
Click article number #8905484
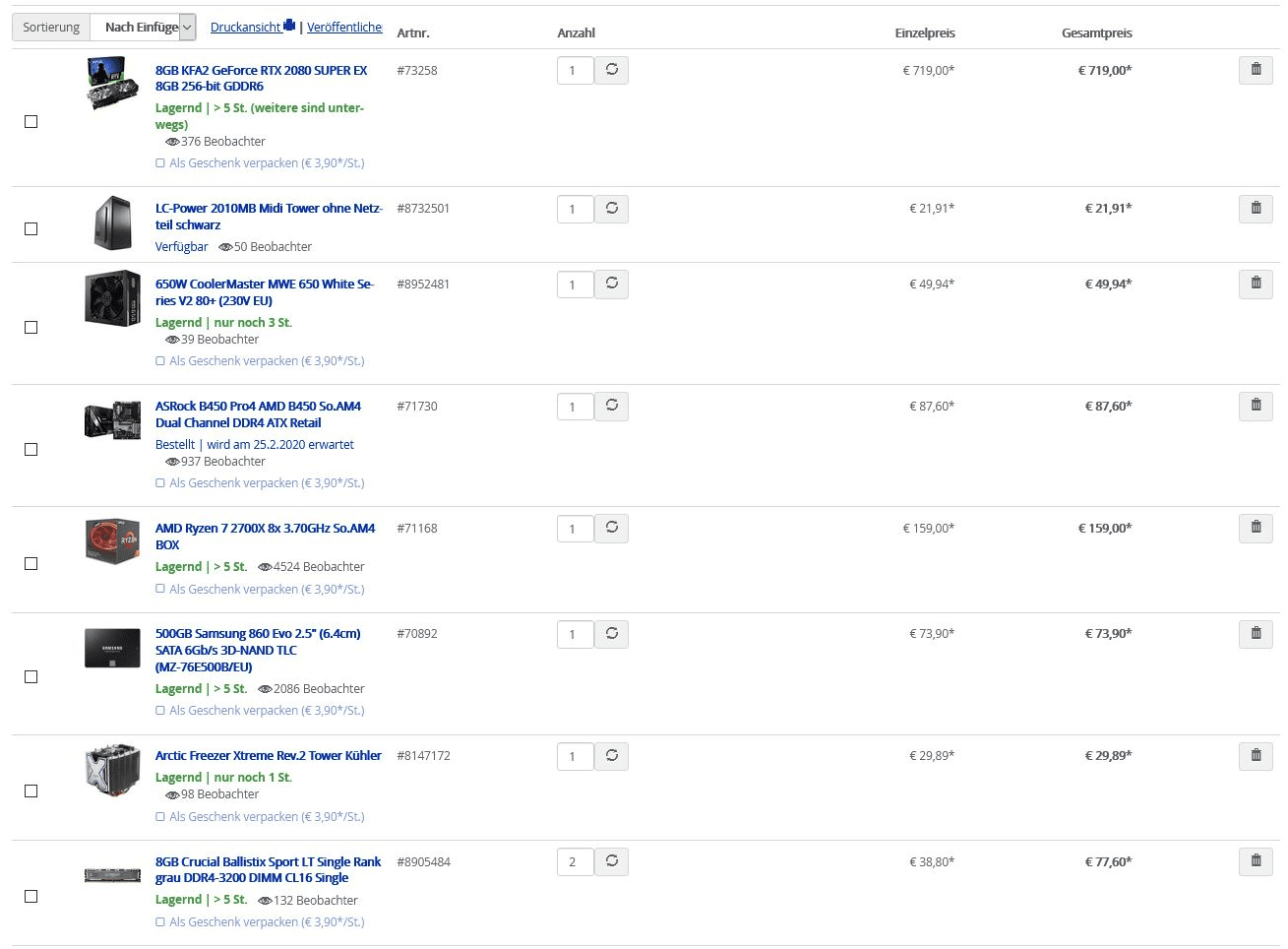click(423, 861)
